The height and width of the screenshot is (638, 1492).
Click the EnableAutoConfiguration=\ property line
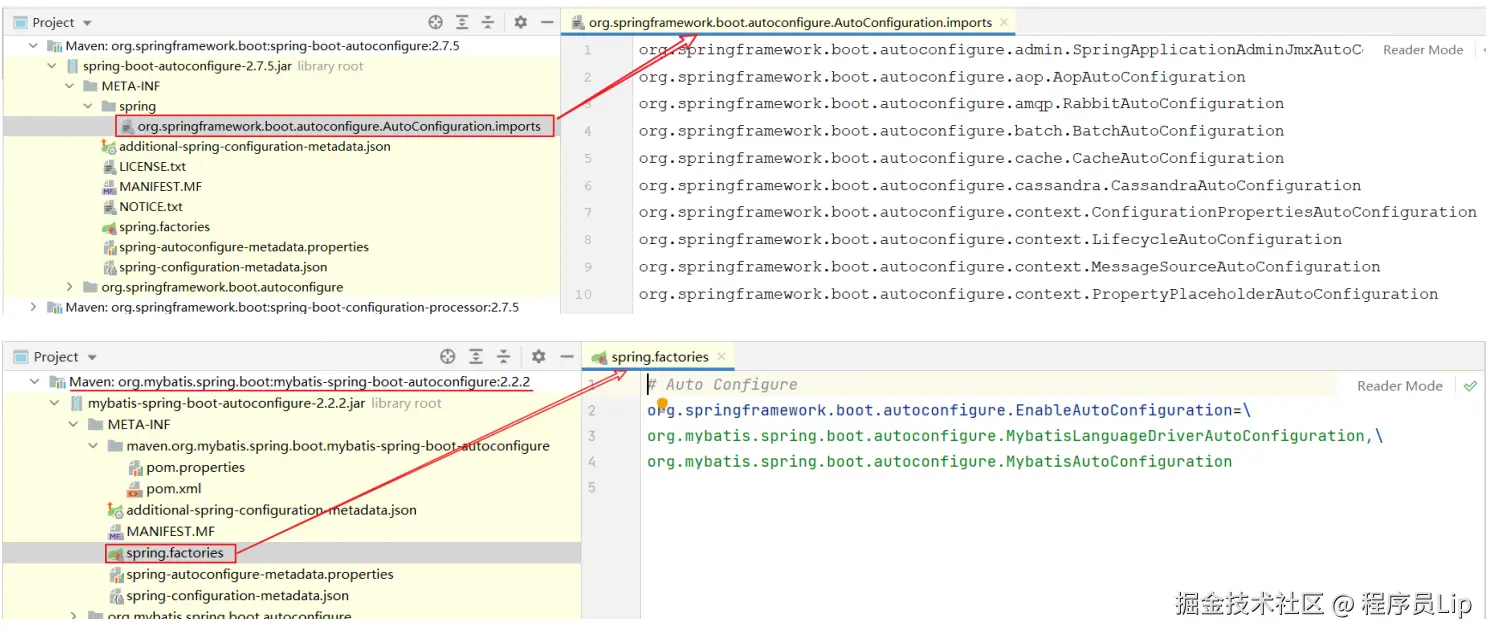[949, 410]
